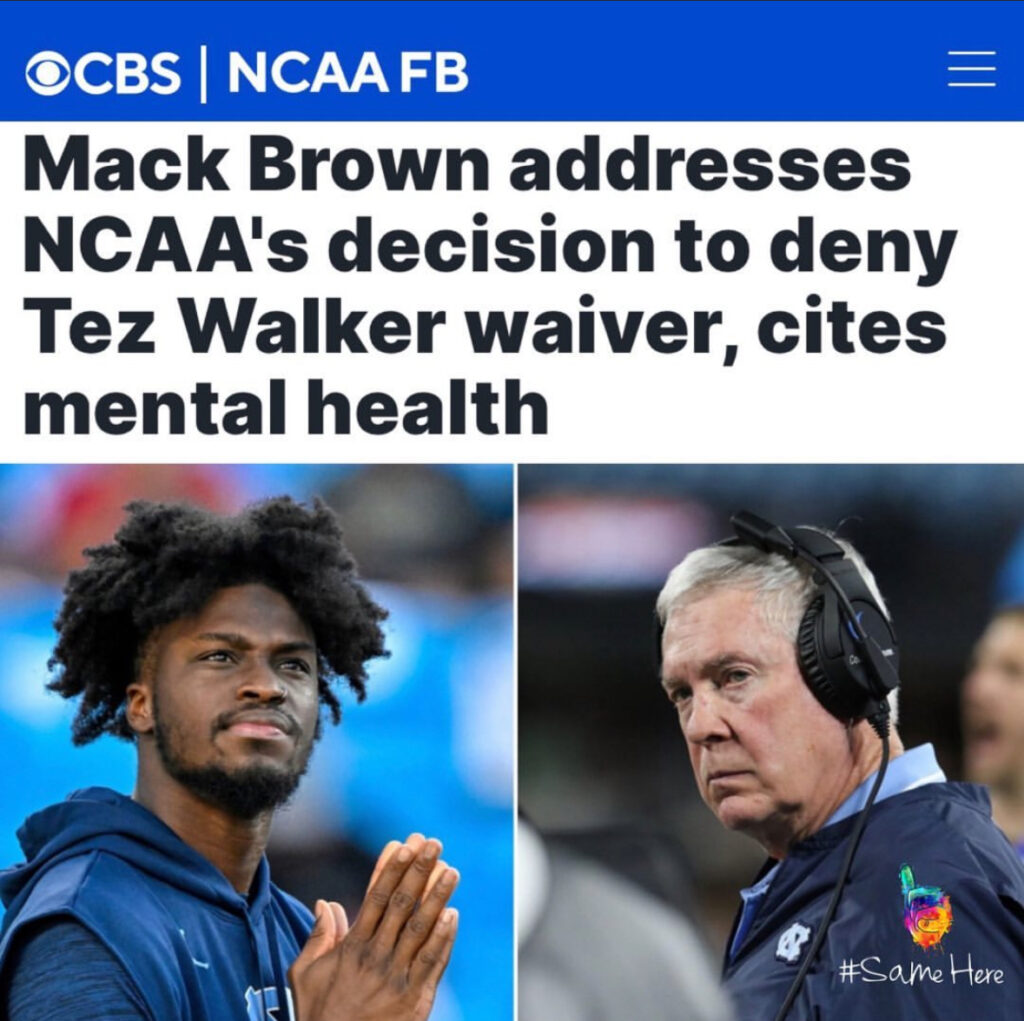Viewport: 1024px width, 1021px height.
Task: Click "NCAA's decision to deny" headline line
Action: (490, 245)
